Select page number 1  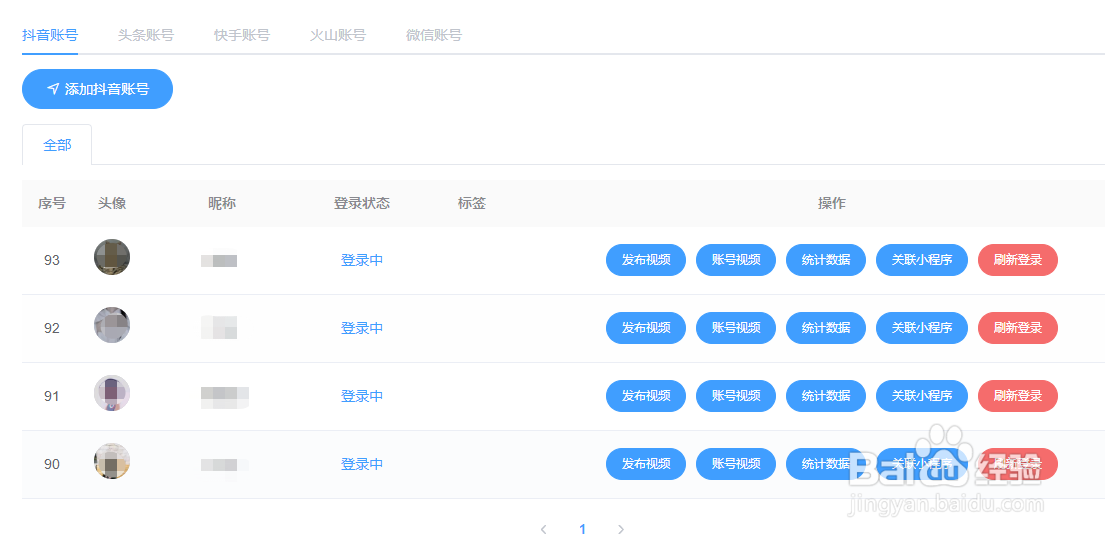point(582,529)
